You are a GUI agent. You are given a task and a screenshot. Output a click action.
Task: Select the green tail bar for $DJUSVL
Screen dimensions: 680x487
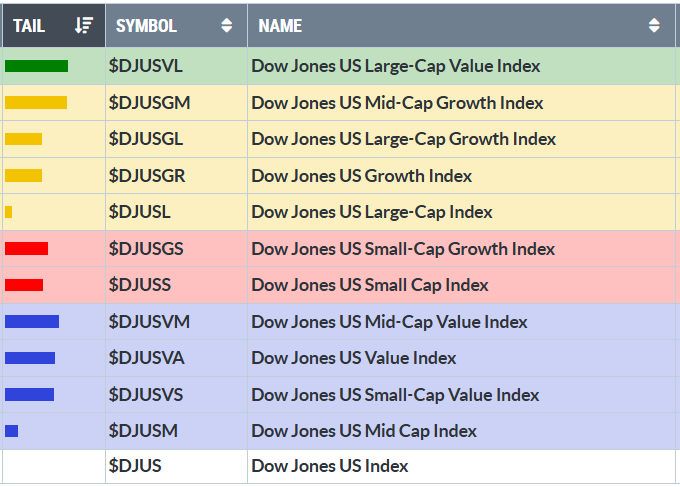pyautogui.click(x=36, y=66)
